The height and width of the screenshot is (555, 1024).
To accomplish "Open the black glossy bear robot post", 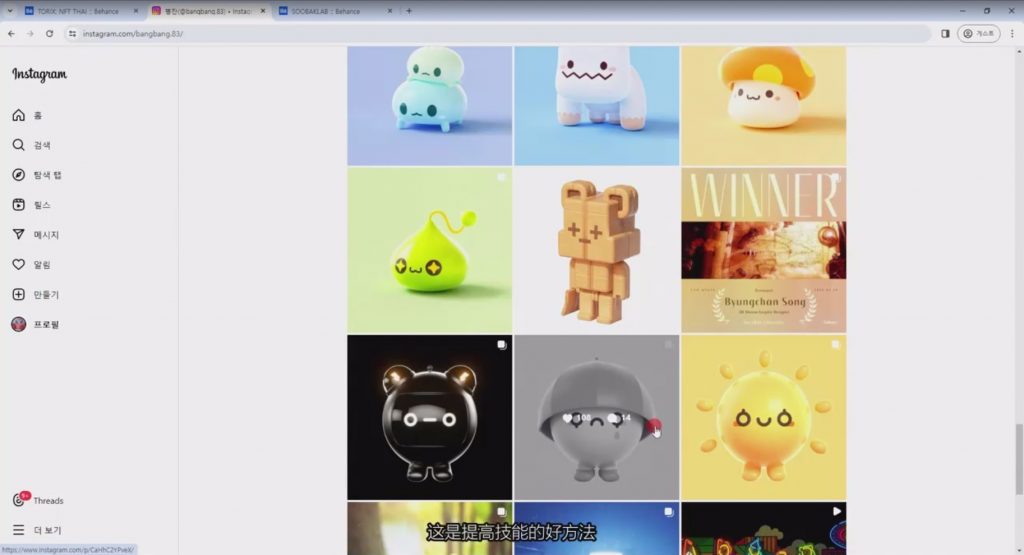I will click(x=430, y=417).
